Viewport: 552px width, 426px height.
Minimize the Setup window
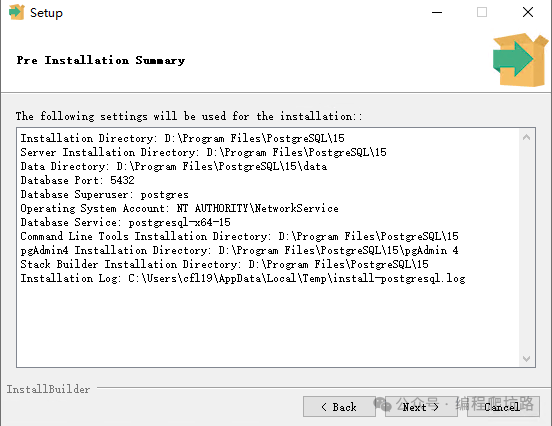tap(437, 12)
